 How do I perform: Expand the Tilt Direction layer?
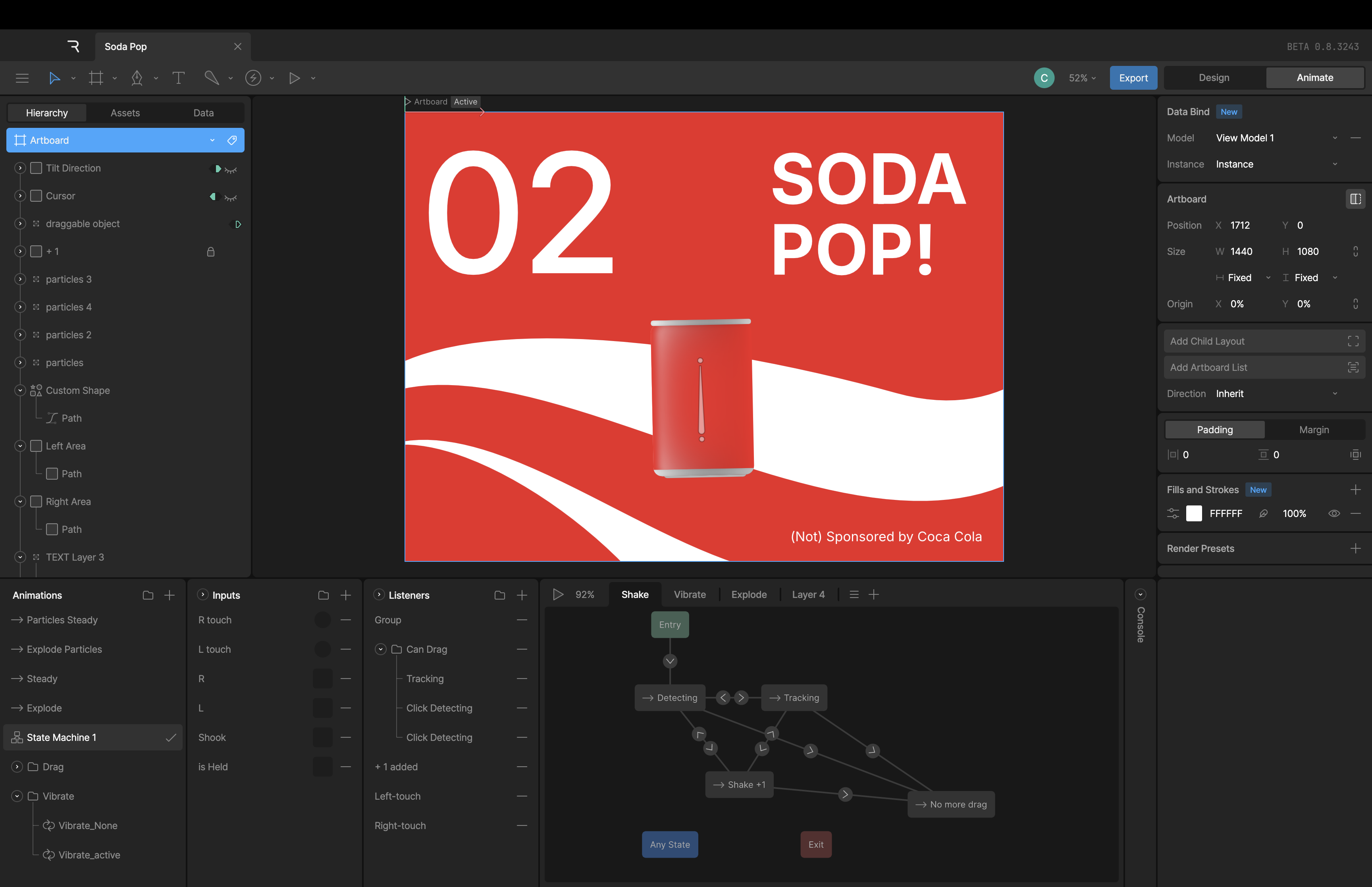click(20, 168)
